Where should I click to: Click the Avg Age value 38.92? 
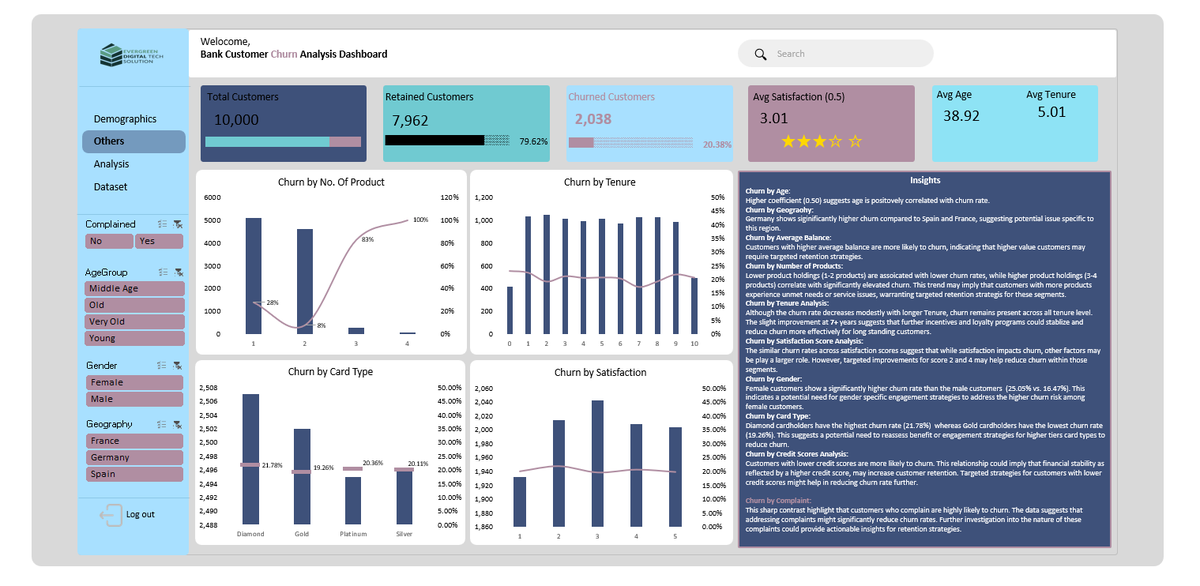(x=961, y=116)
